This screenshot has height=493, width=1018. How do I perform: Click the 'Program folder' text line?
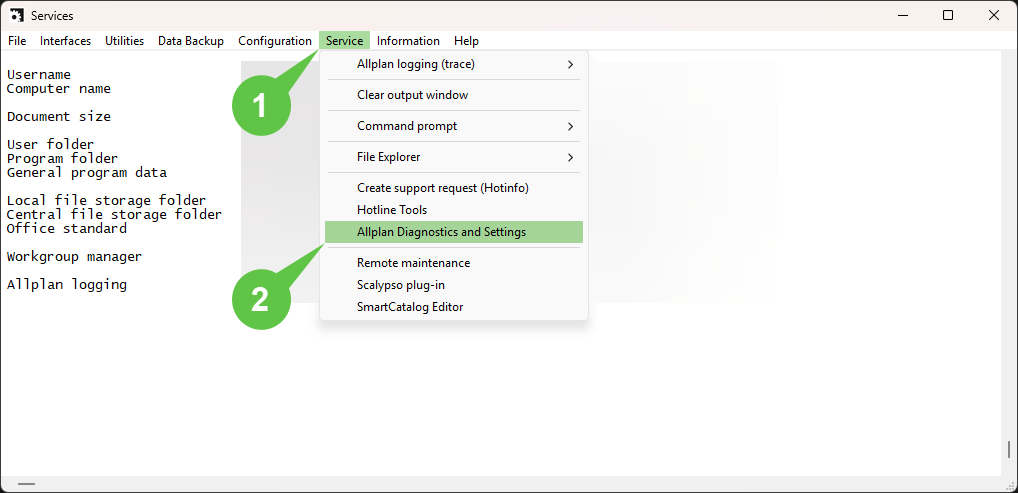[62, 158]
